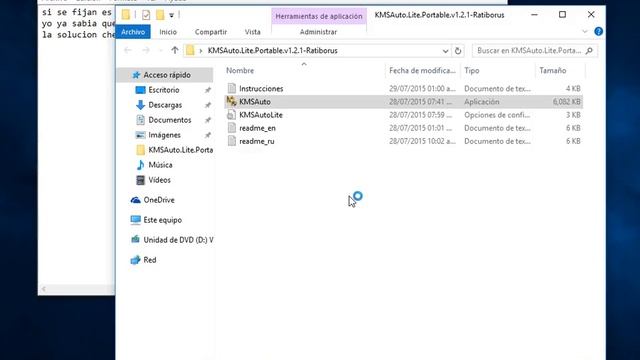640x360 pixels.
Task: Click the Instrucciones document icon
Action: tap(231, 88)
